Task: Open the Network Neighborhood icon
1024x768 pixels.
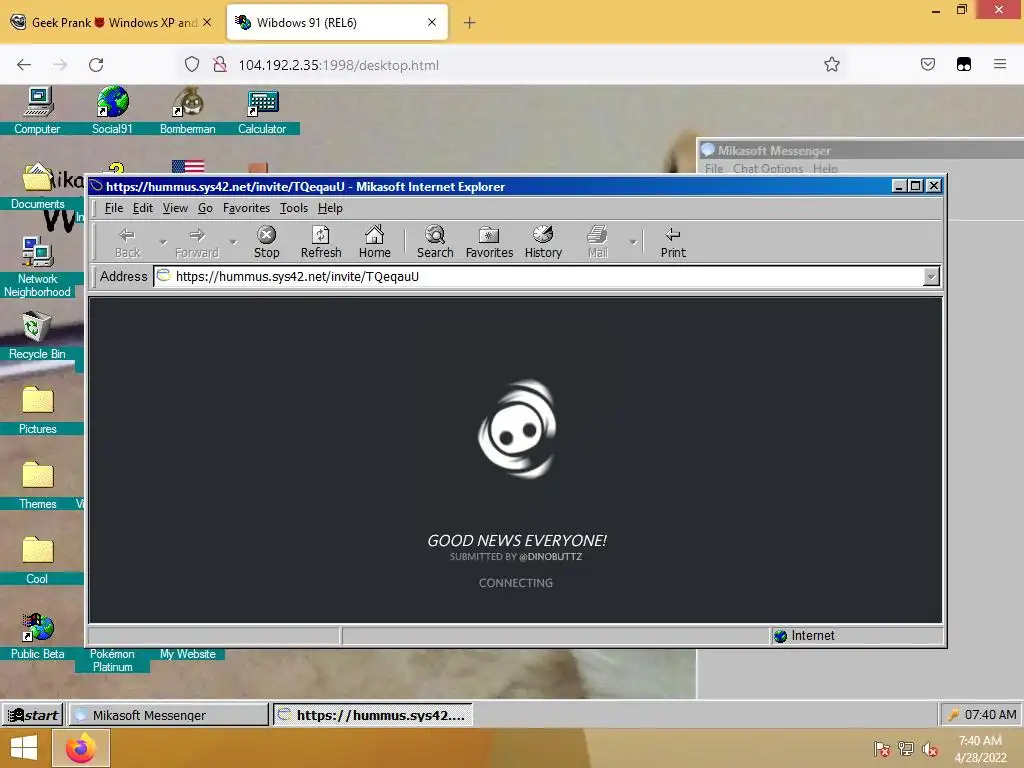Action: coord(37,266)
